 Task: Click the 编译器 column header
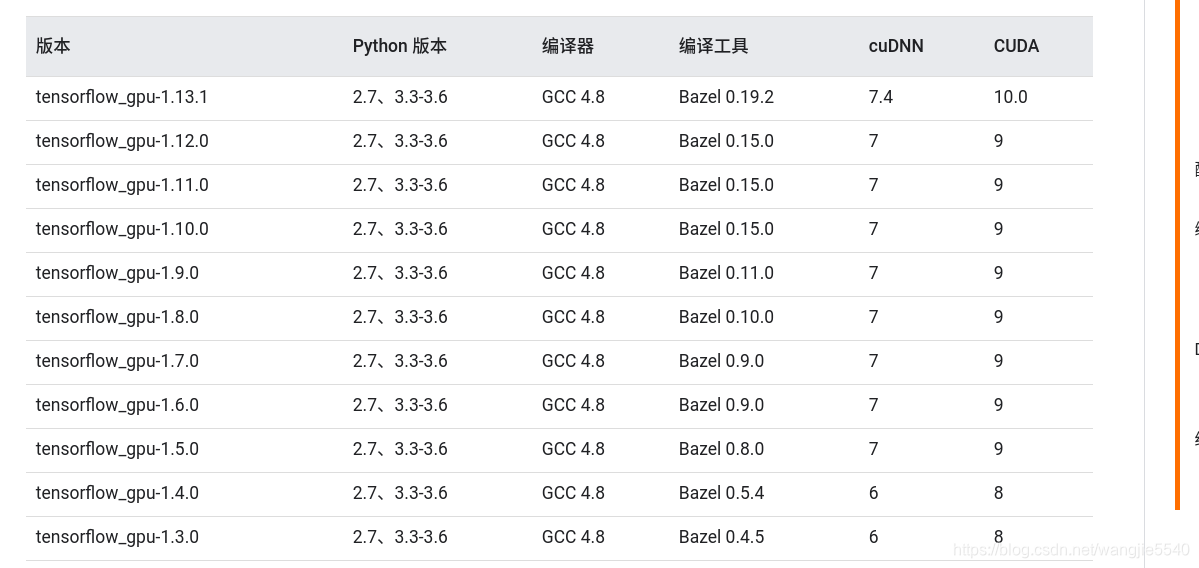[567, 46]
